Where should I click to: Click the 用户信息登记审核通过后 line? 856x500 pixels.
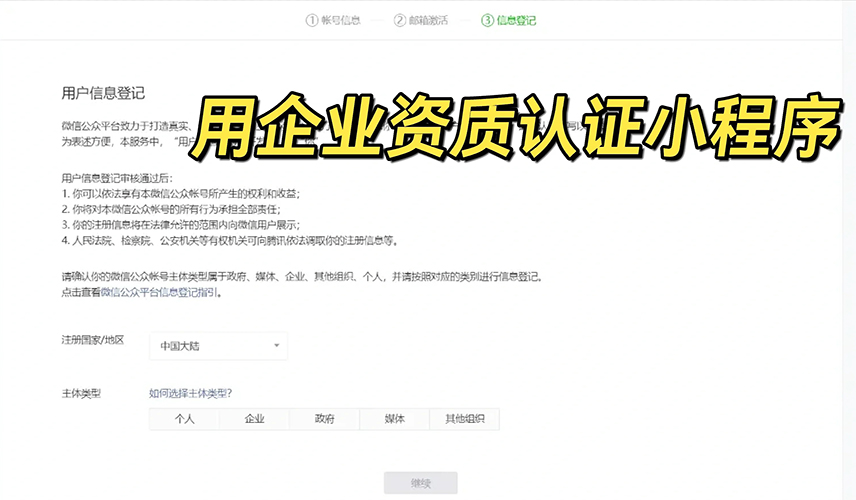click(x=117, y=178)
